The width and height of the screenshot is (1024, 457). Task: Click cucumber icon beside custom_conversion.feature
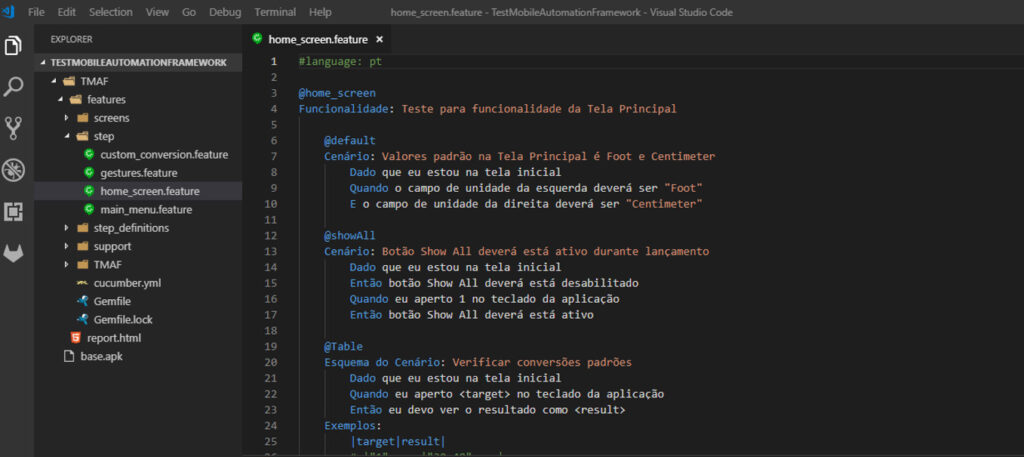(89, 155)
